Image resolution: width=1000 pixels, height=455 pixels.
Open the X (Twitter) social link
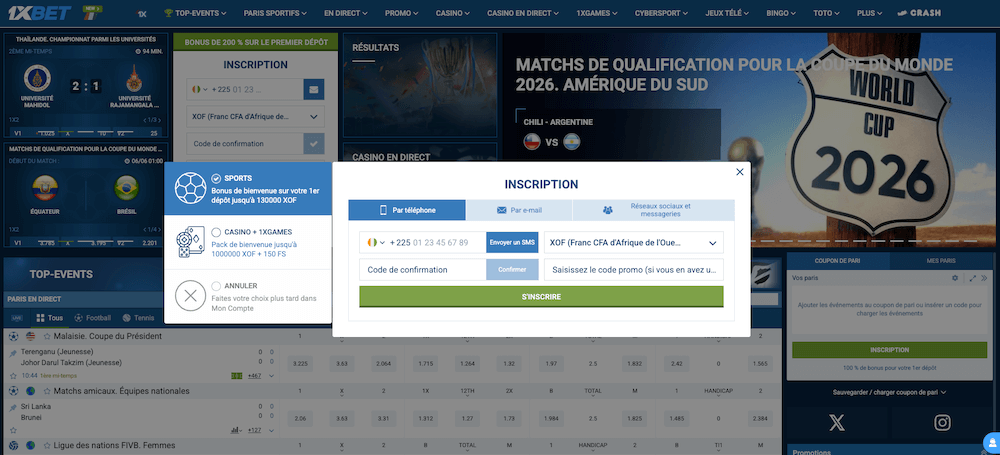(x=837, y=422)
